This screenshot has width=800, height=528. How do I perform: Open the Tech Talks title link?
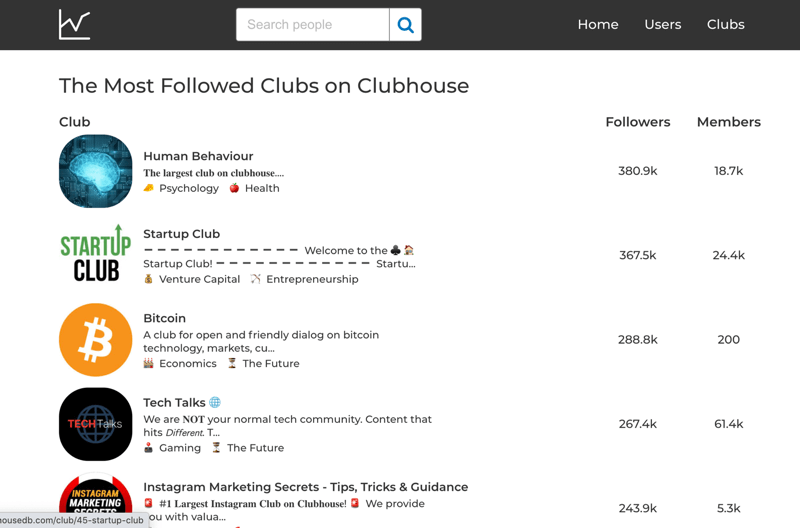[x=174, y=403]
